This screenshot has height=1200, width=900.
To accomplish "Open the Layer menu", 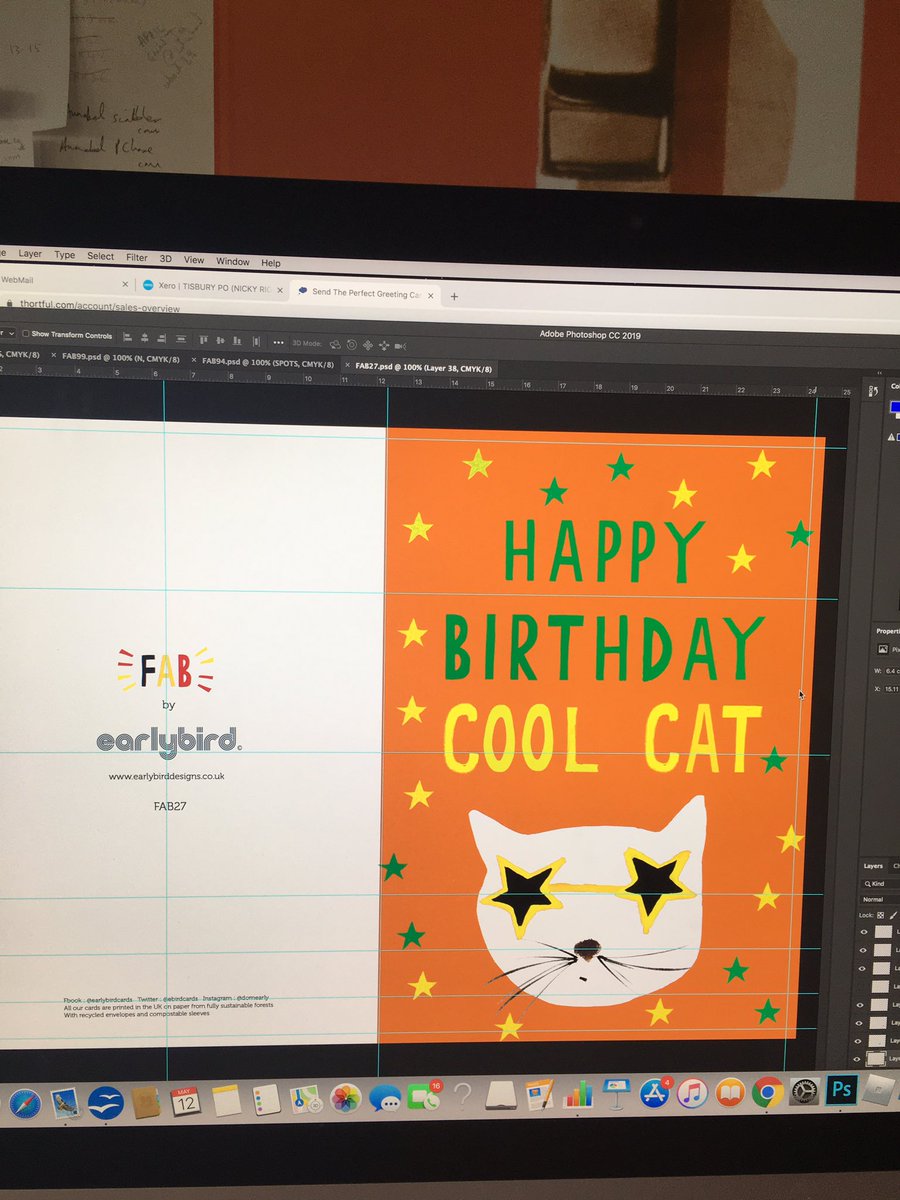I will pos(30,254).
